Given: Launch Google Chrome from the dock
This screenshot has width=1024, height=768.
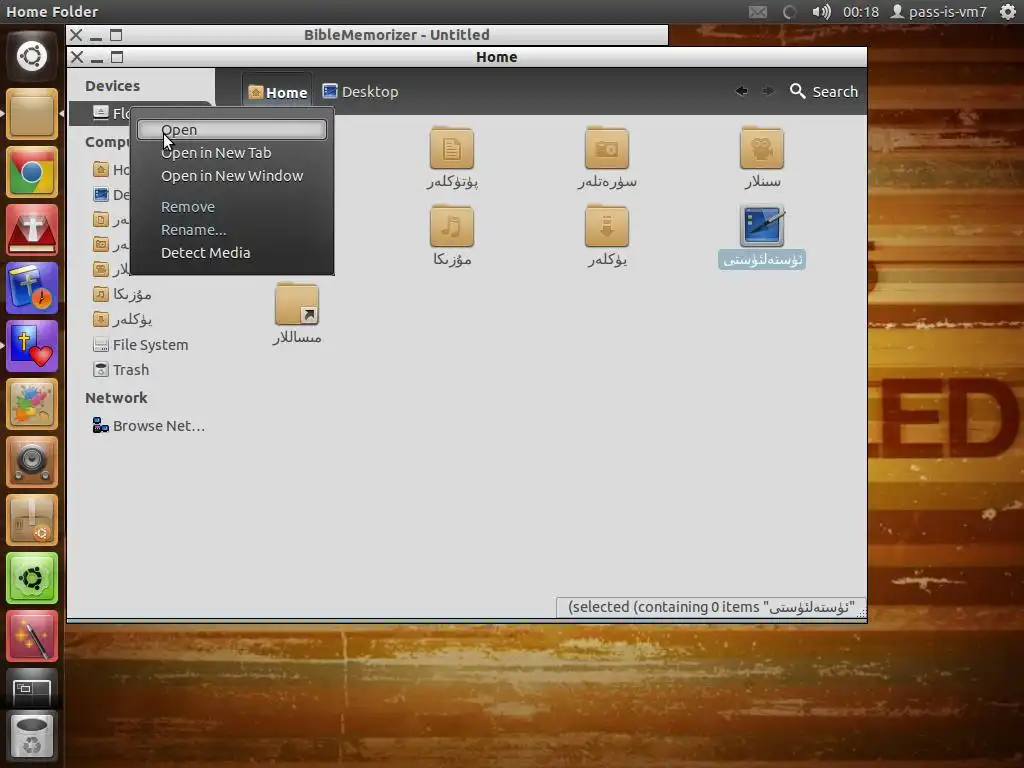Looking at the screenshot, I should click(x=31, y=172).
